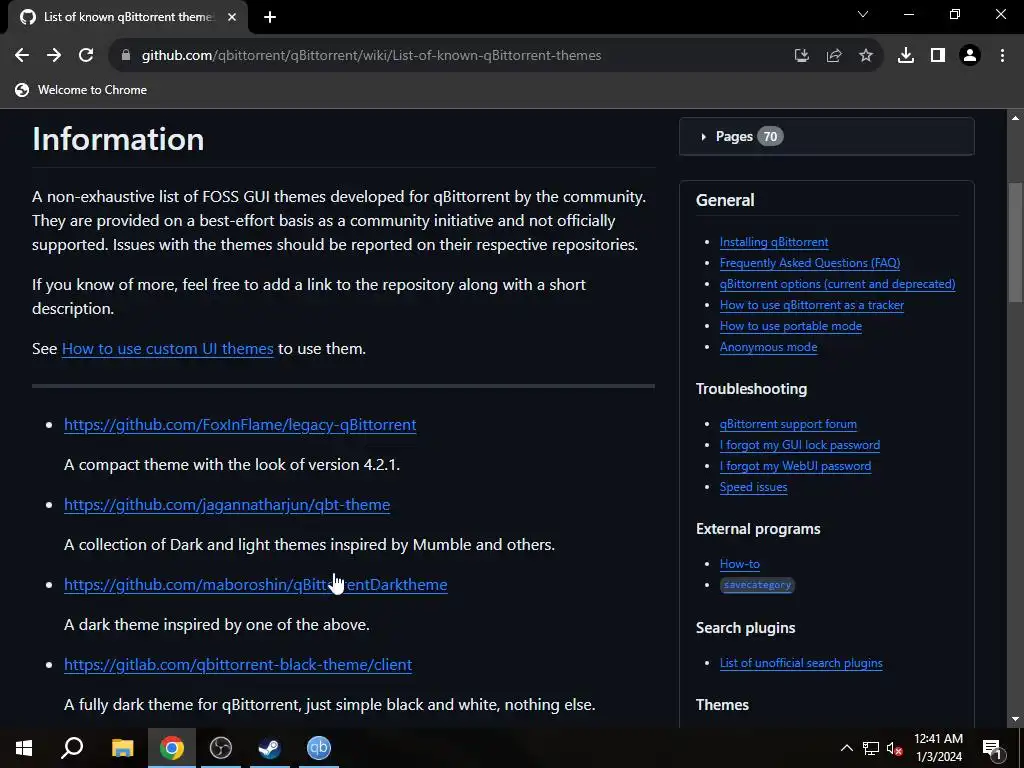Click the External programs heading
1024x768 pixels.
click(x=758, y=529)
